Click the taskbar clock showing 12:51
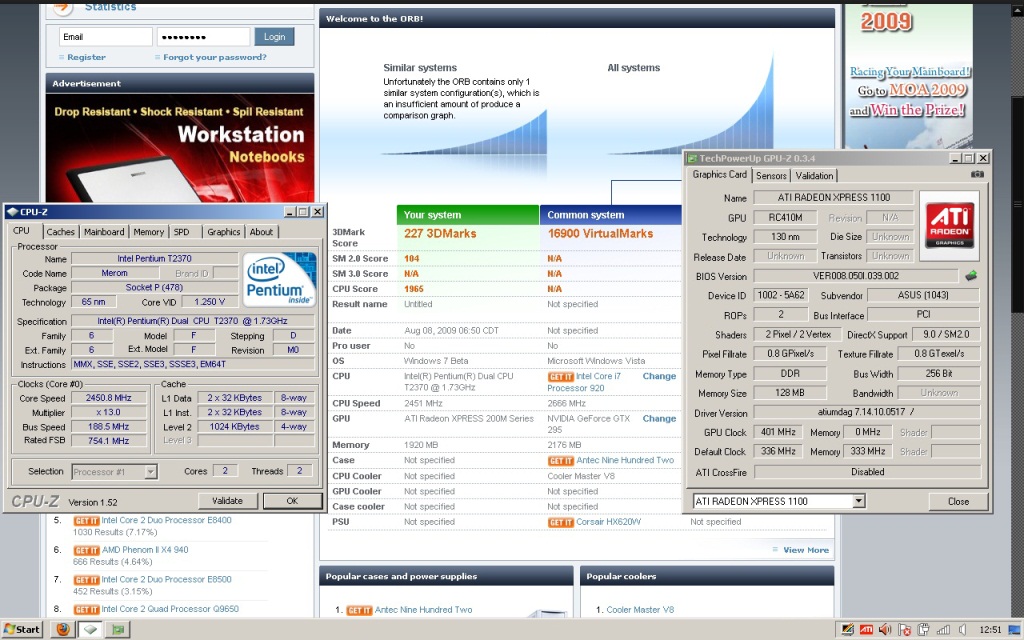The image size is (1024, 640). point(990,630)
